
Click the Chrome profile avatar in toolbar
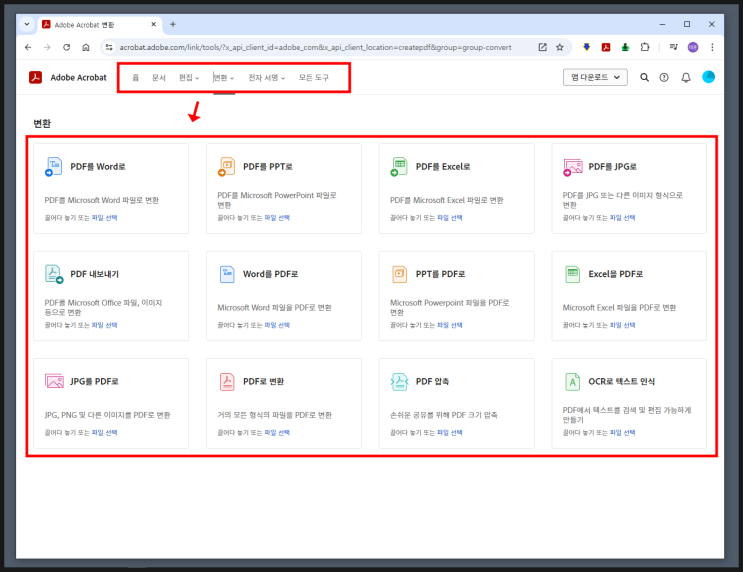point(693,47)
